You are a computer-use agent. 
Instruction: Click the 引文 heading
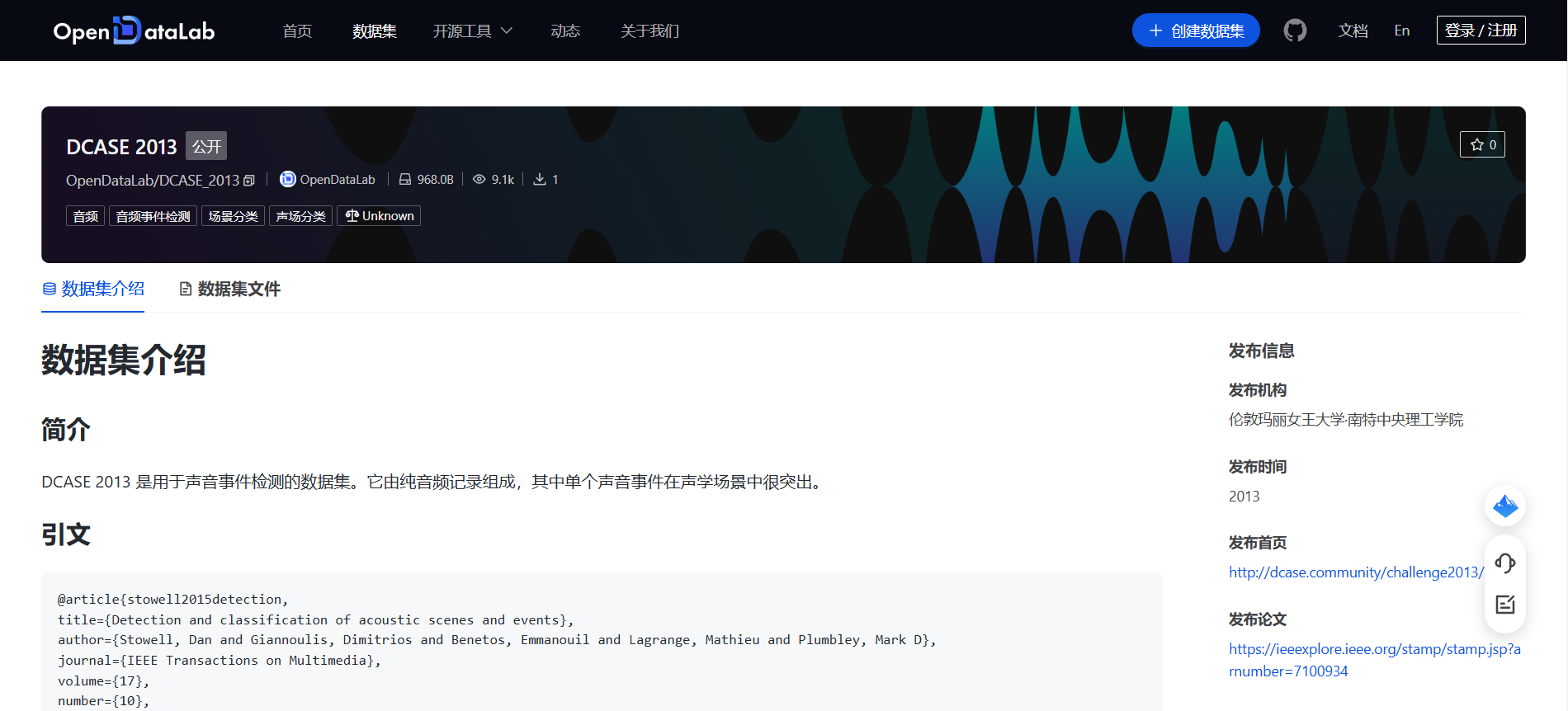(x=66, y=534)
